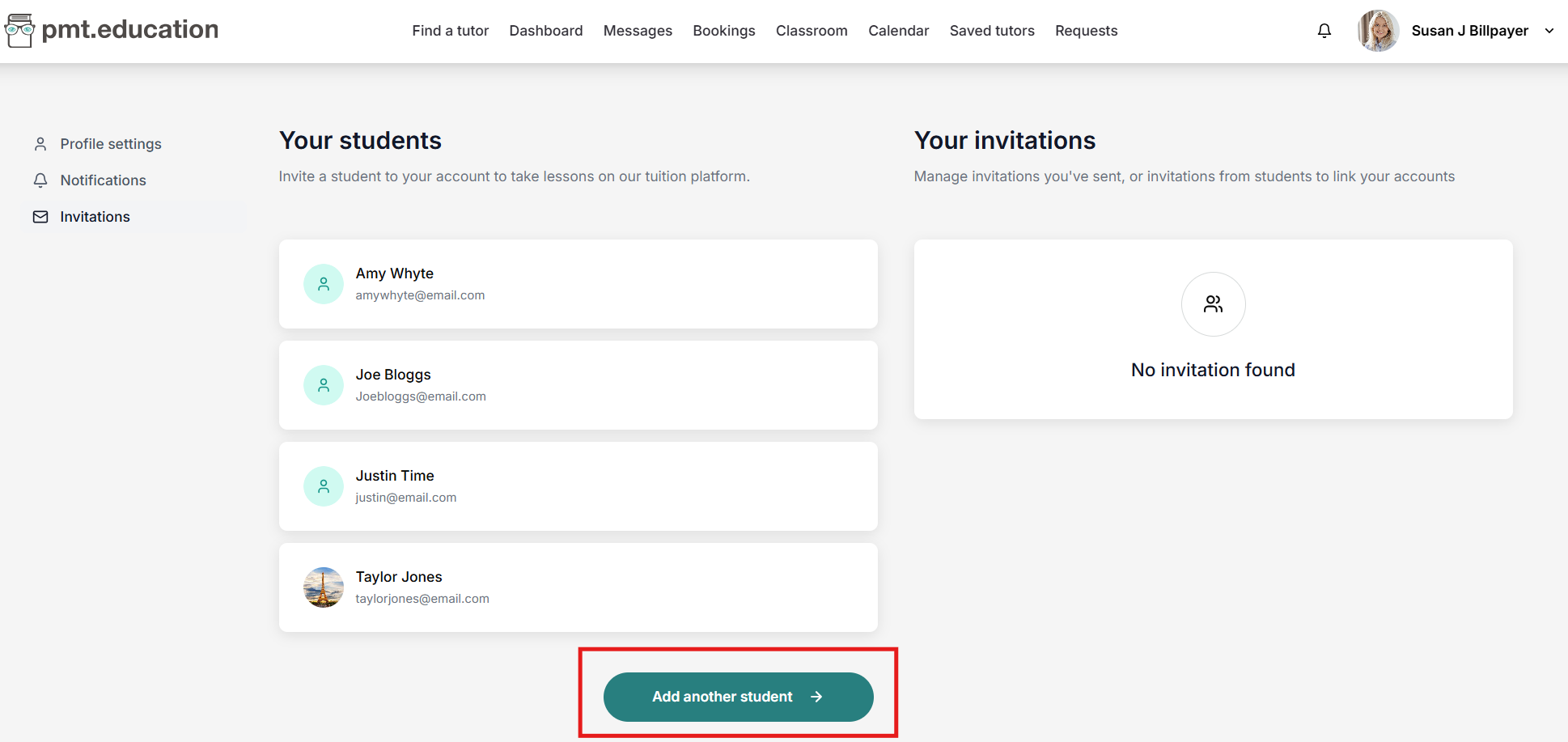
Task: Click Justin Time's avatar icon
Action: [324, 486]
